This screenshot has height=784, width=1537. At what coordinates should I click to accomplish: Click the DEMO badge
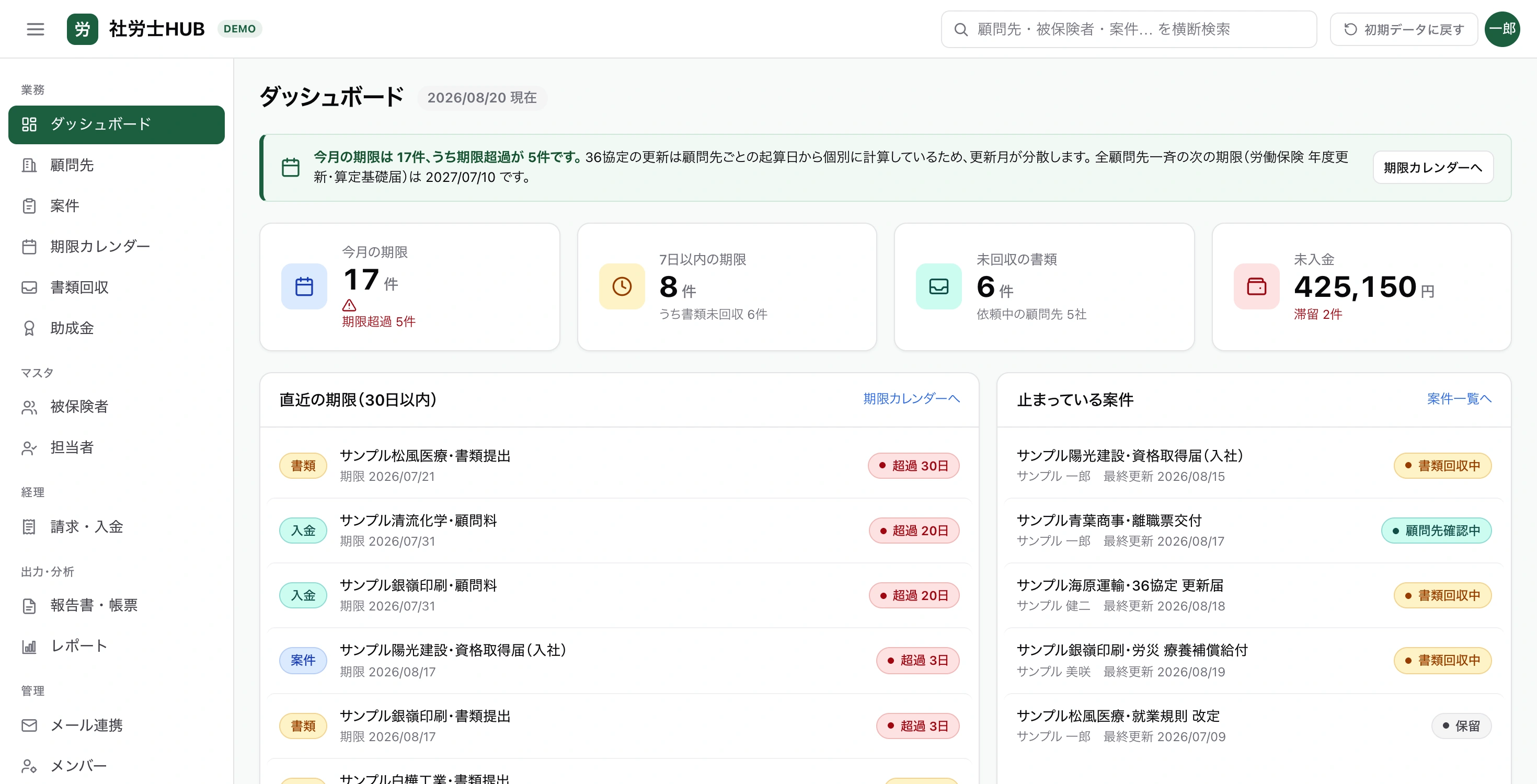coord(239,29)
